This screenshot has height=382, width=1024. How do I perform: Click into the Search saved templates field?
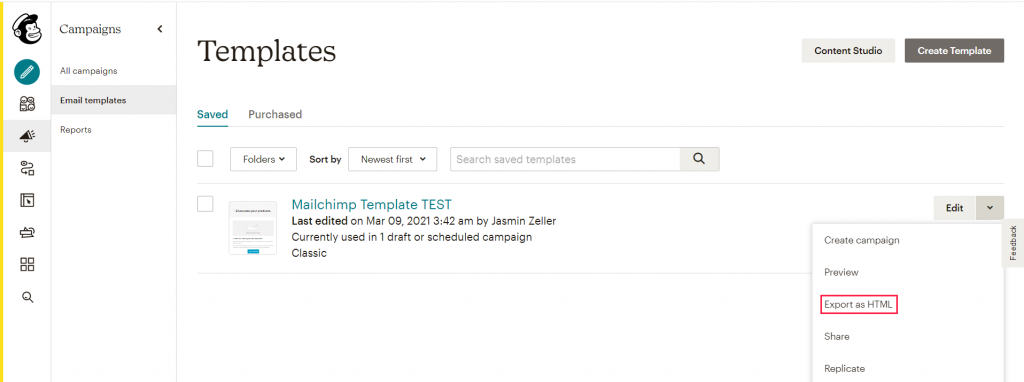(x=565, y=159)
